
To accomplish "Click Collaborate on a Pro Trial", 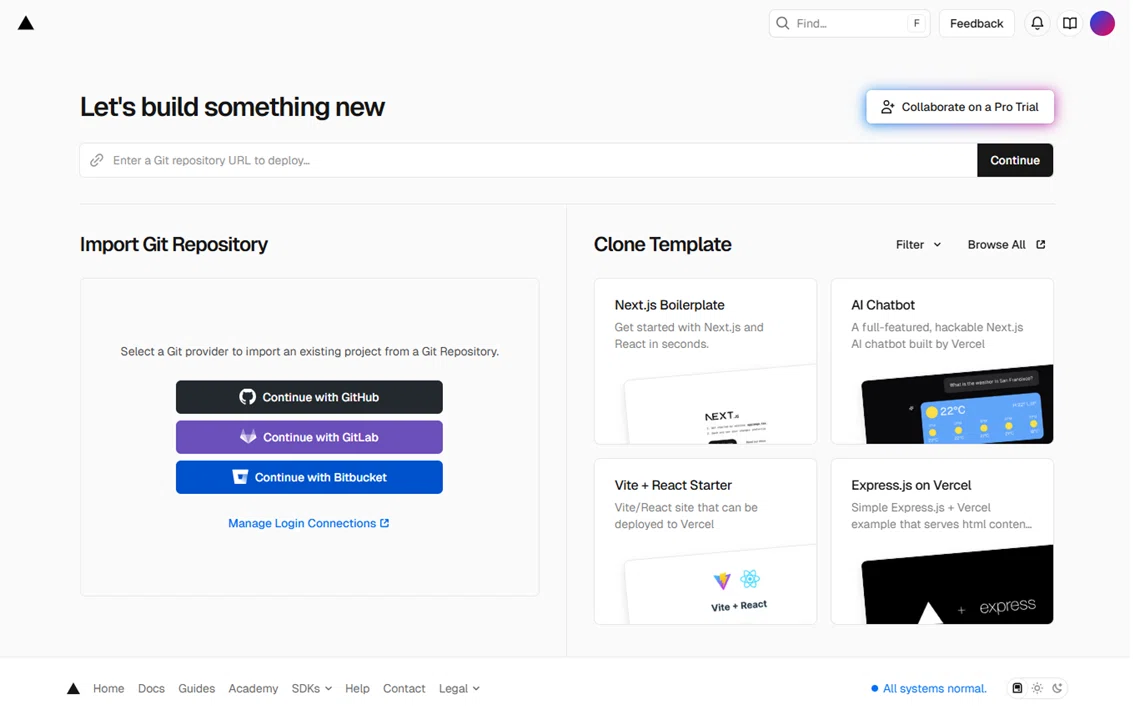I will coord(960,107).
